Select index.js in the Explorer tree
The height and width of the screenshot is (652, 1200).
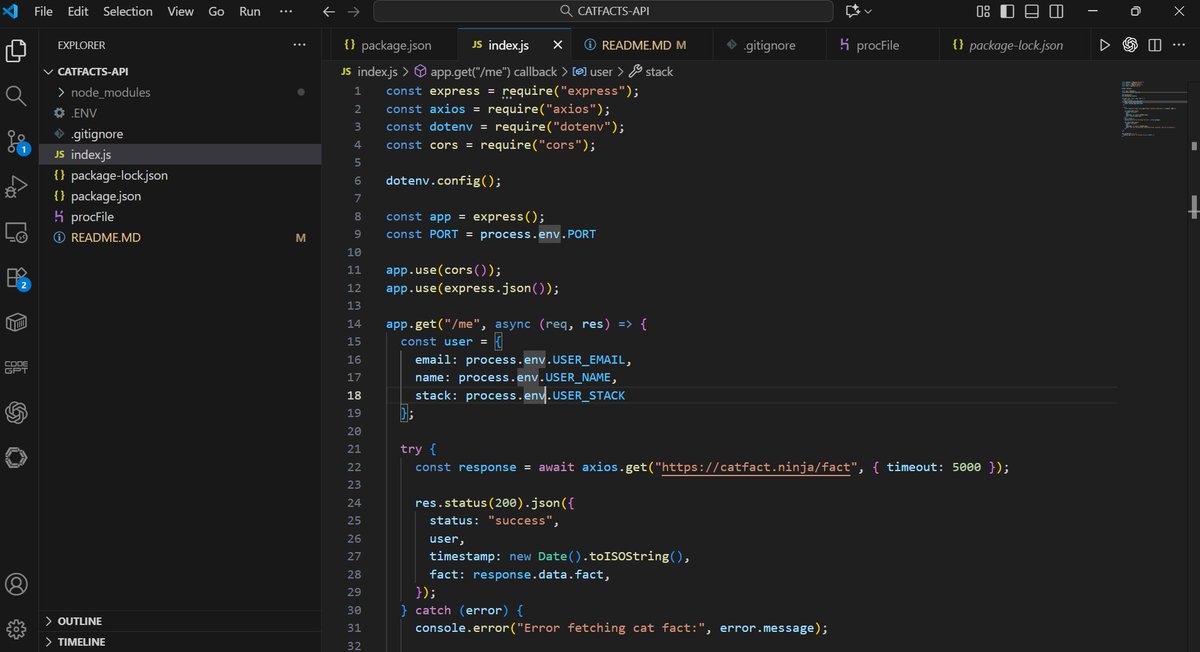180,155
